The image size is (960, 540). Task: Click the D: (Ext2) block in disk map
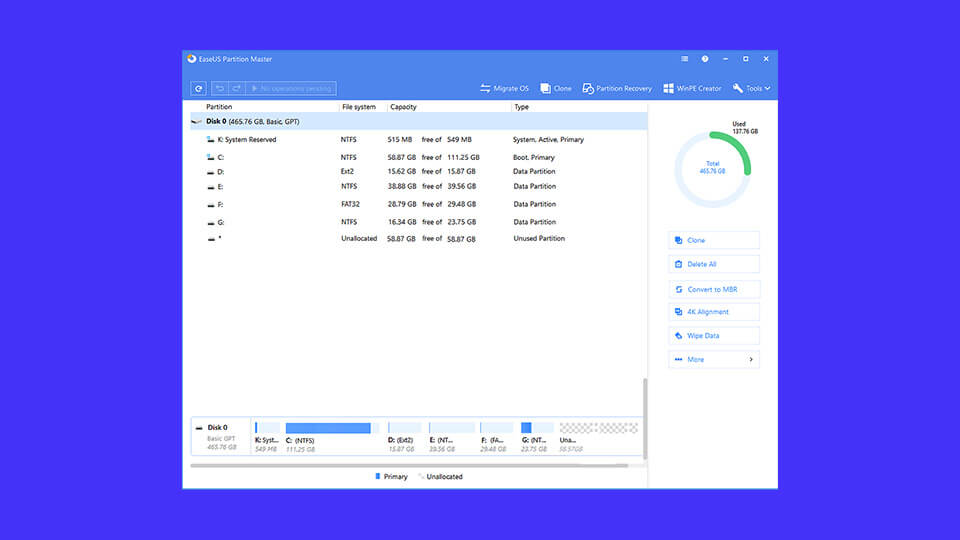click(x=404, y=437)
